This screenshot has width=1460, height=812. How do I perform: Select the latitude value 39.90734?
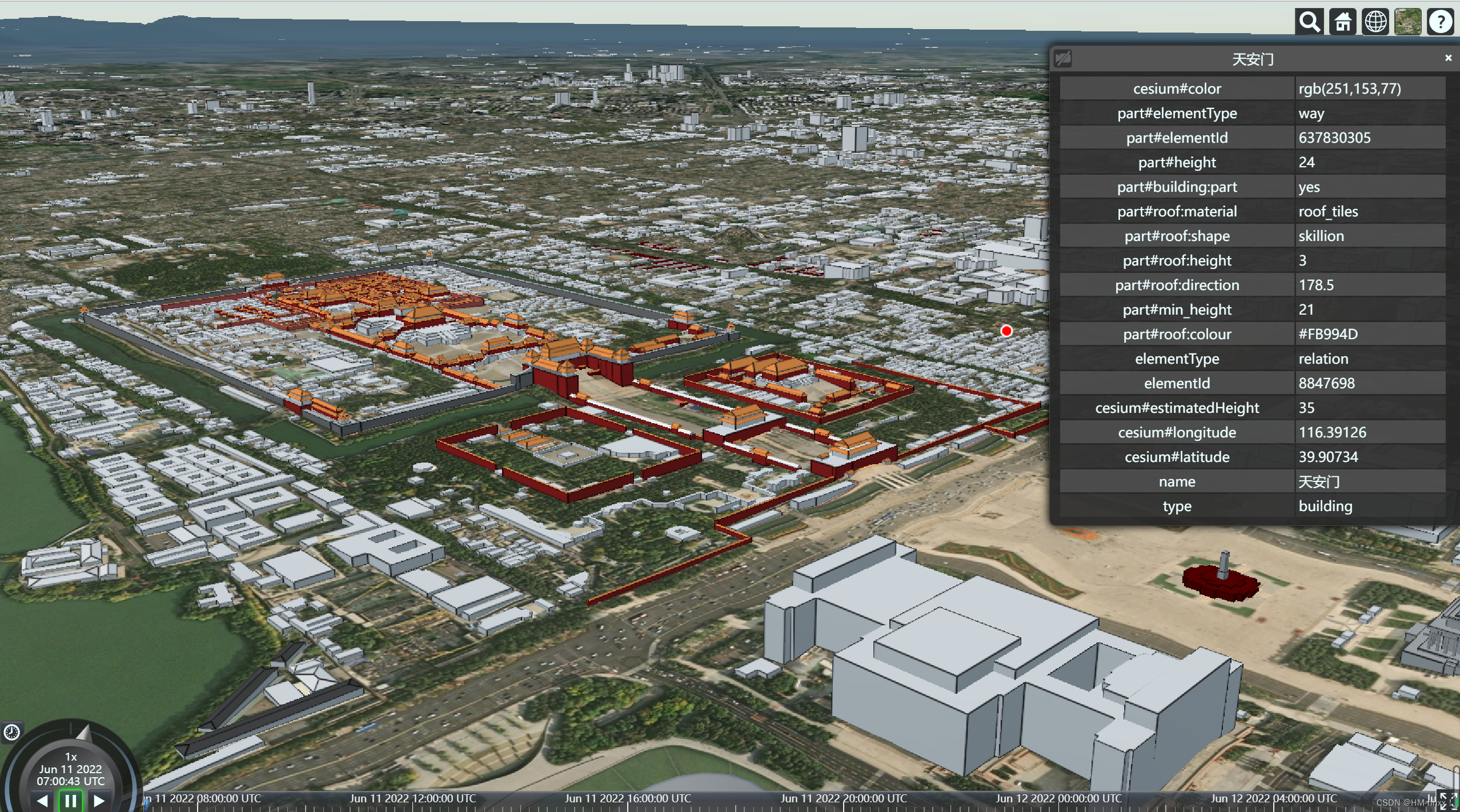point(1328,457)
